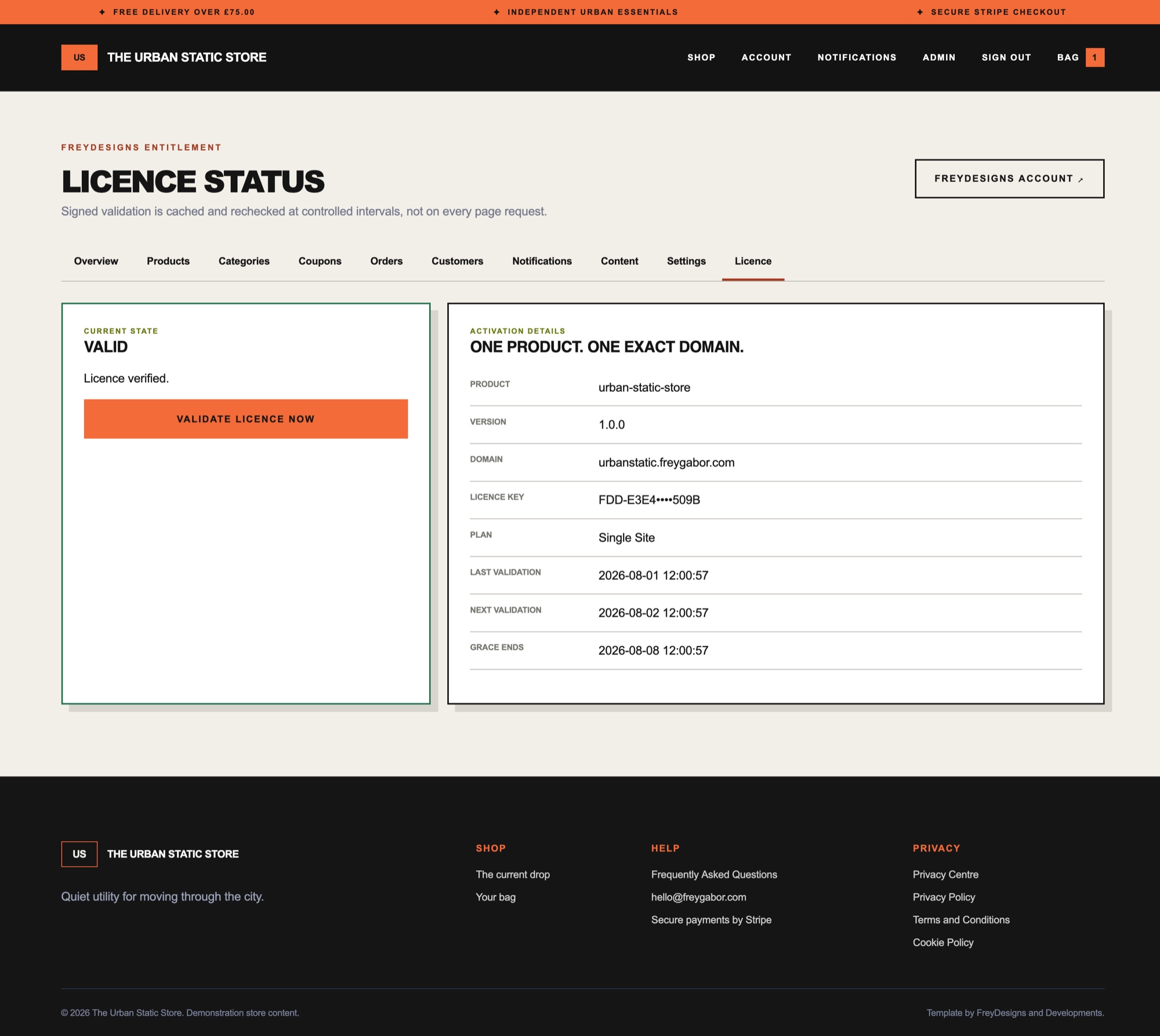Open Terms and Conditions footer link
Screen dimensions: 1160x1036
(961, 919)
